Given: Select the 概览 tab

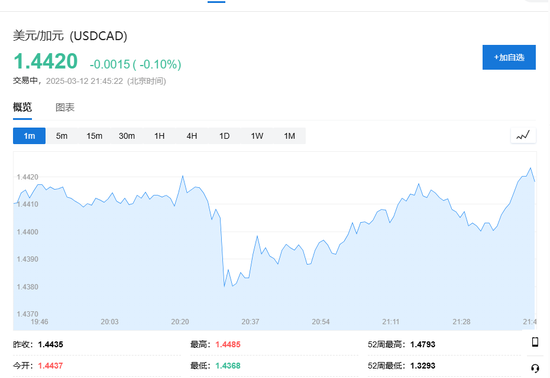Looking at the screenshot, I should [22, 107].
